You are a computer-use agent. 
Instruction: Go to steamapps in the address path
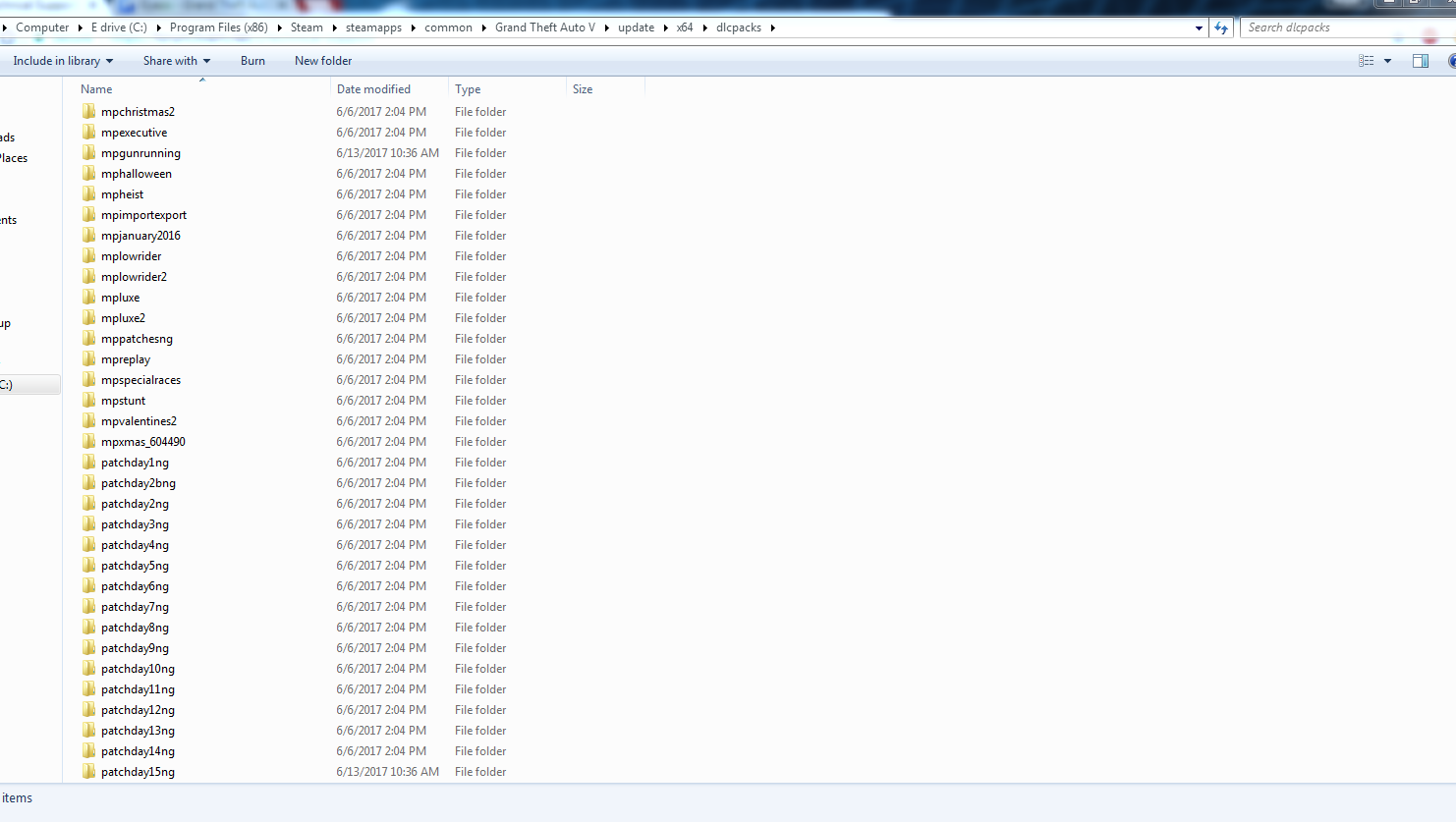point(373,27)
